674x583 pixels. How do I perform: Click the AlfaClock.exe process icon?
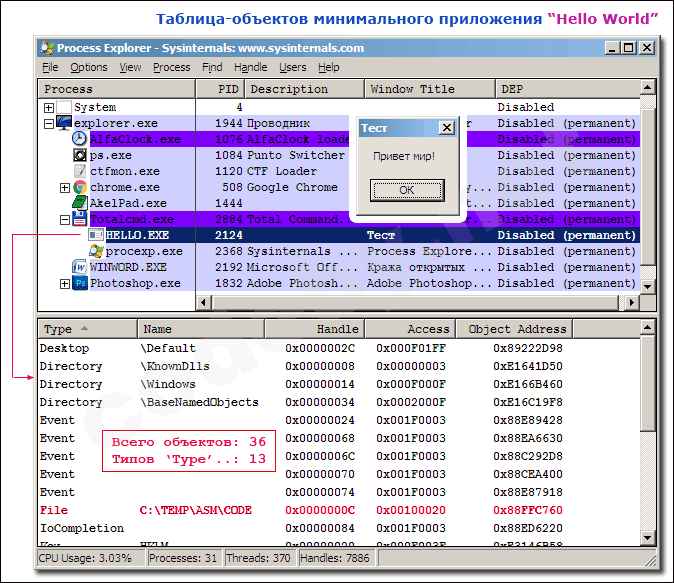point(80,140)
